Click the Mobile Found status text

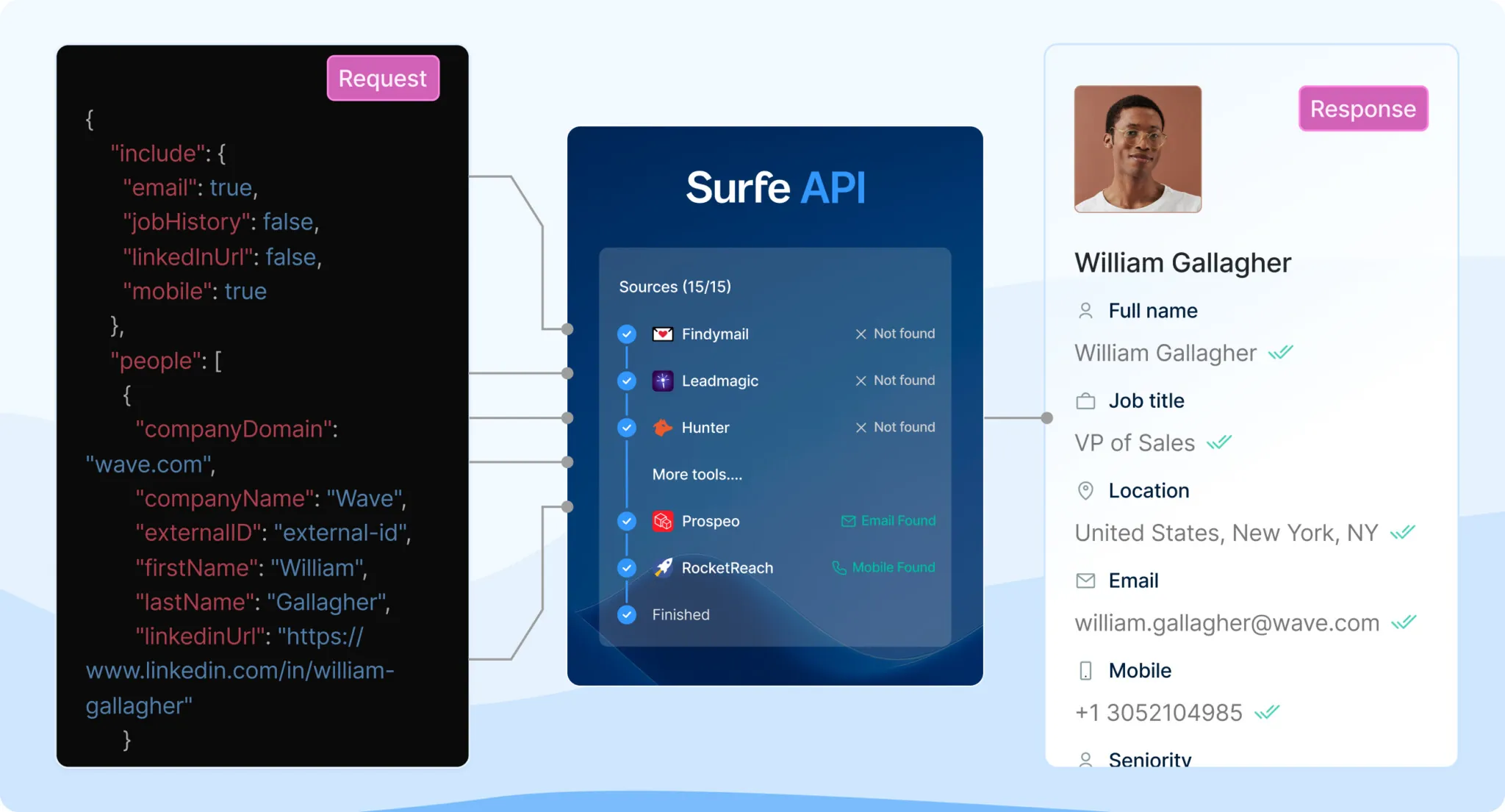(x=894, y=567)
